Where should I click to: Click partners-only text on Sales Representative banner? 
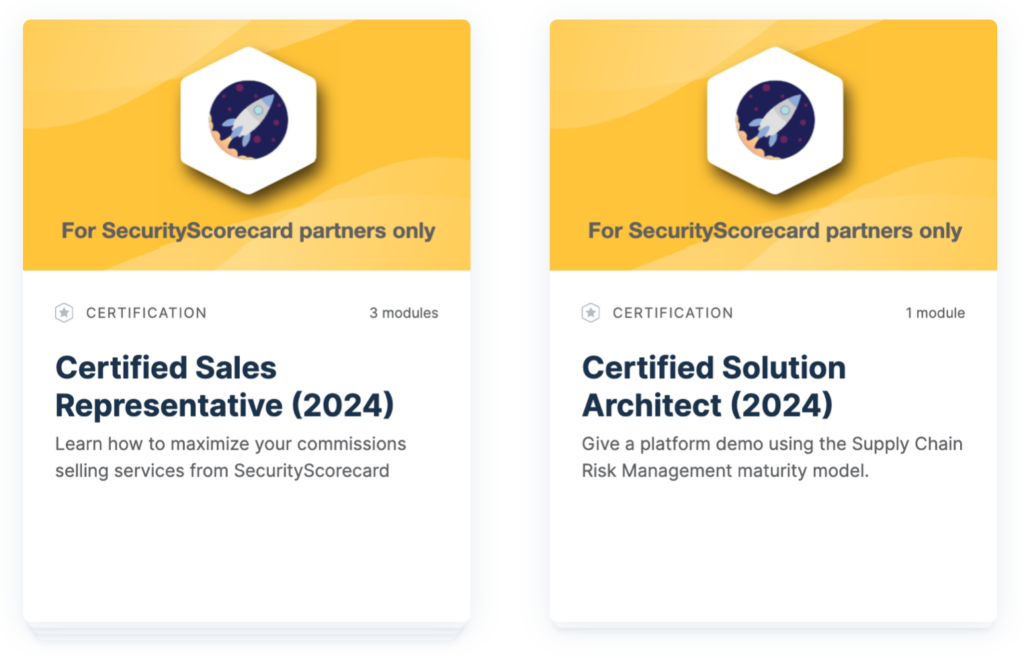tap(248, 231)
